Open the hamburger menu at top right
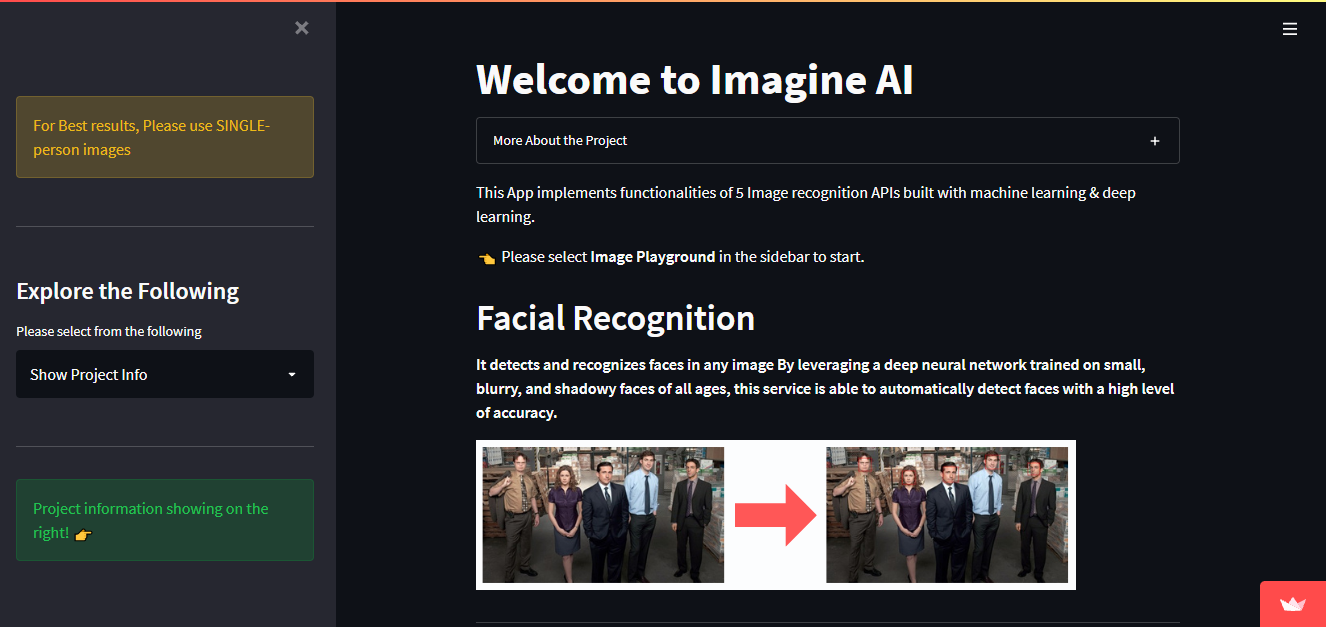Screen dimensions: 1326x627 (x=1290, y=29)
